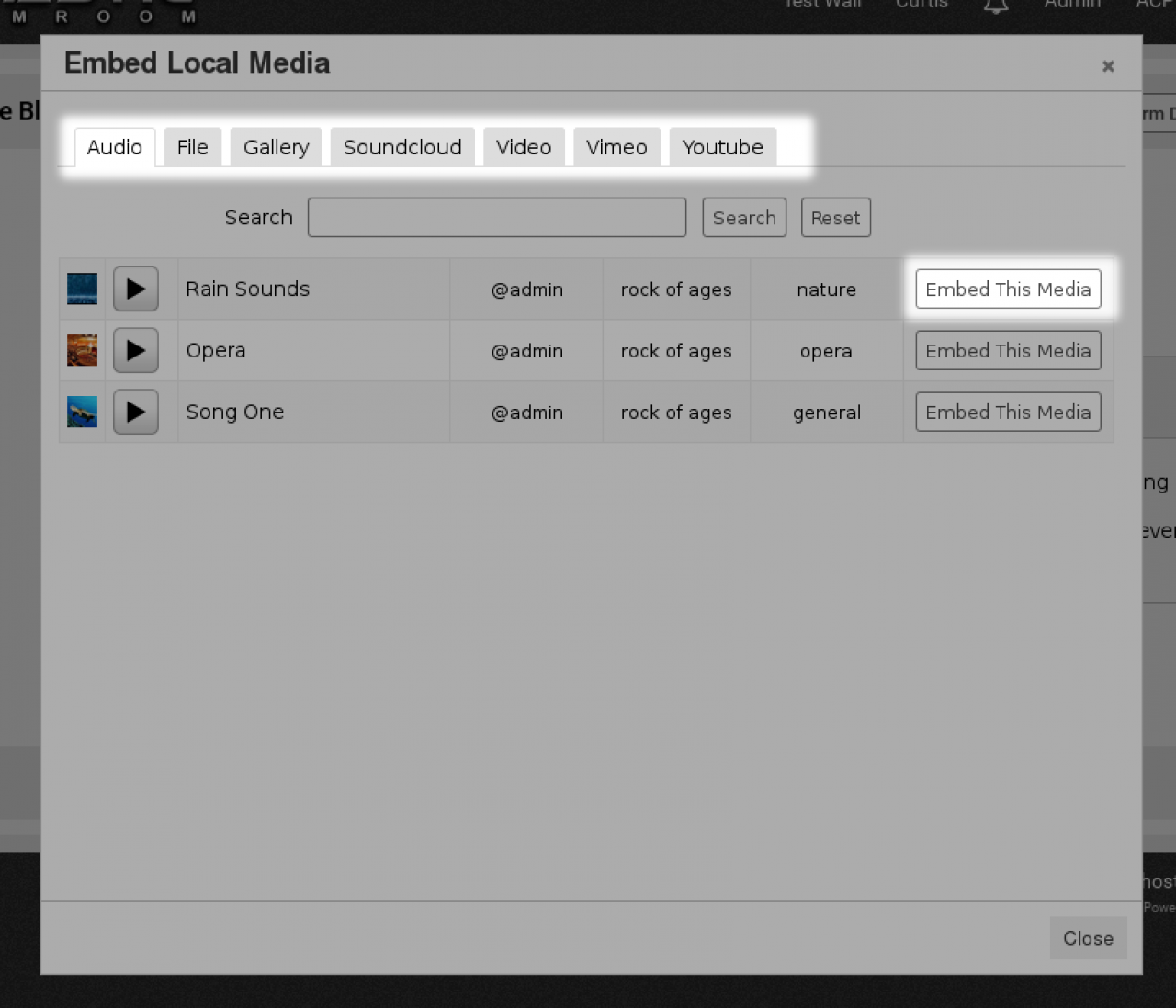Click the Search text input field
Viewport: 1176px width, 1008px height.
(497, 218)
